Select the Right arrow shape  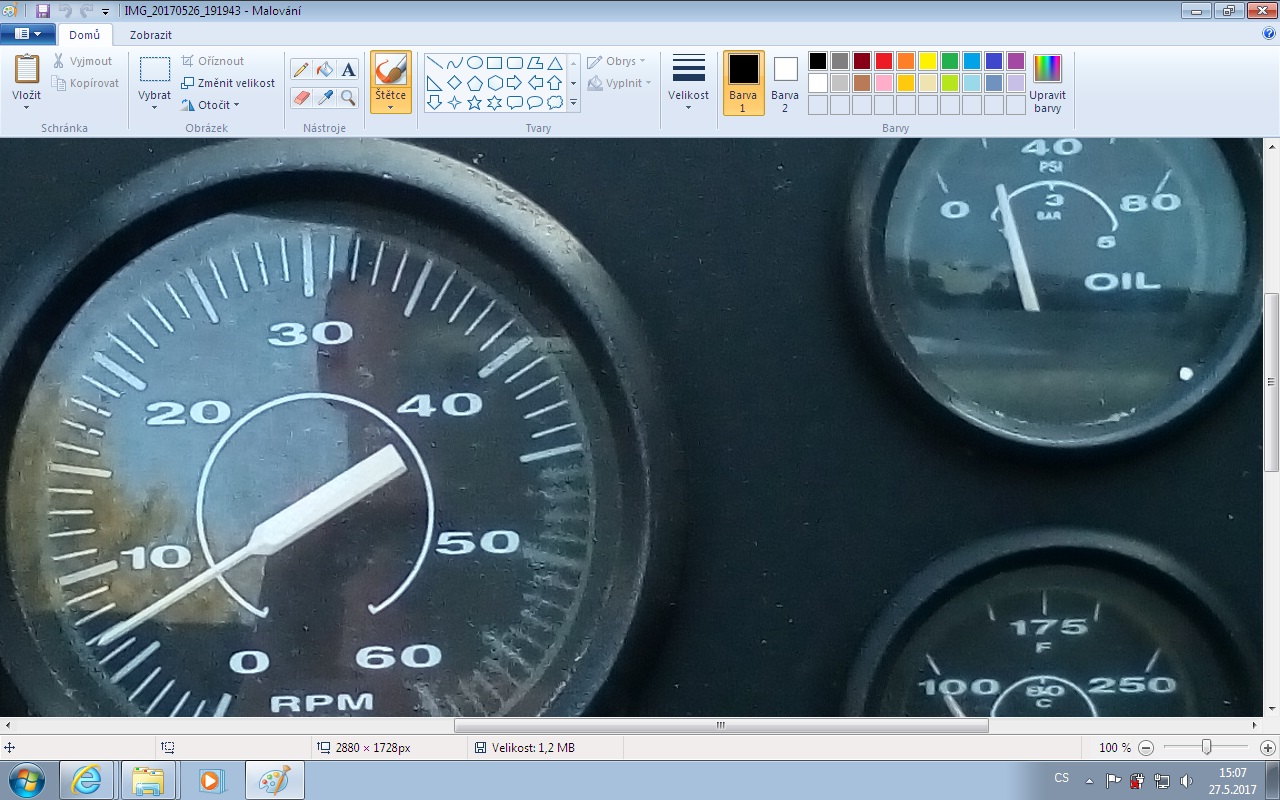point(515,83)
